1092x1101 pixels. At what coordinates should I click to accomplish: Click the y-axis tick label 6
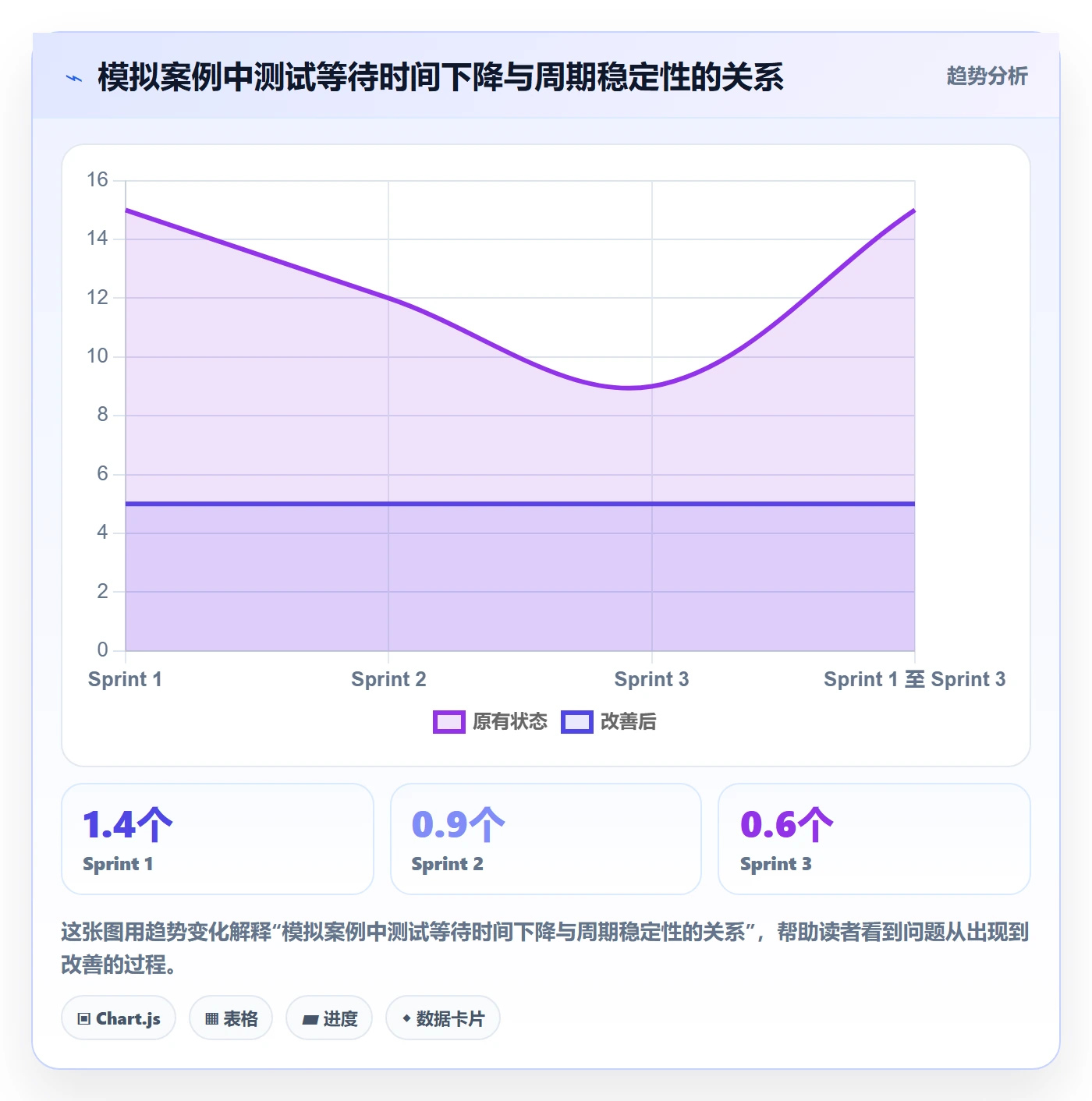click(102, 474)
